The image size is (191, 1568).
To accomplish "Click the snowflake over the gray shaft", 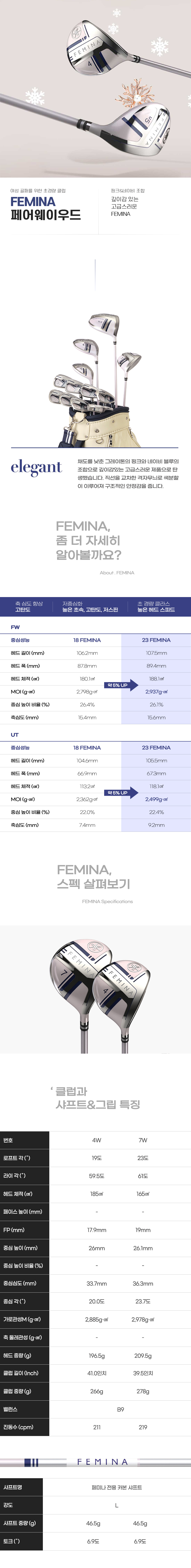I will (x=35, y=97).
